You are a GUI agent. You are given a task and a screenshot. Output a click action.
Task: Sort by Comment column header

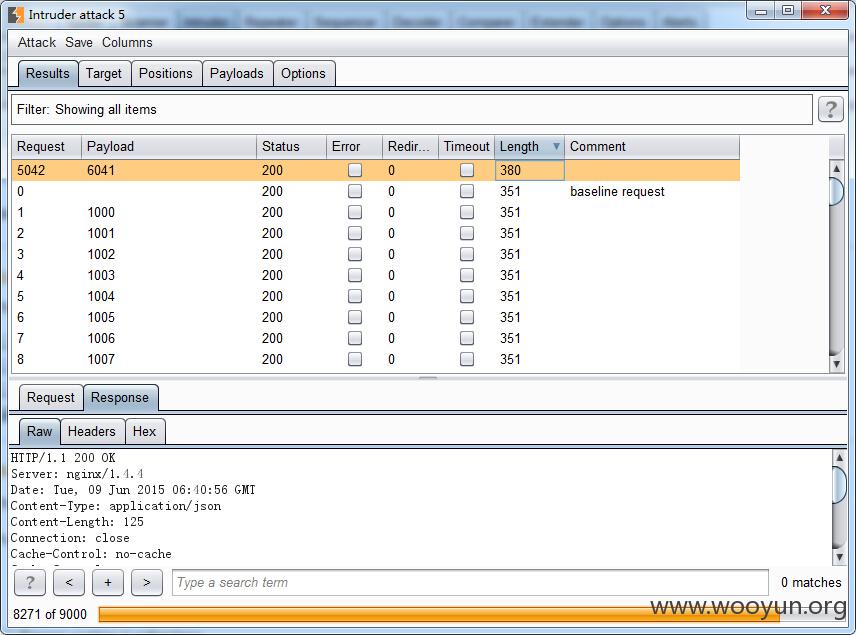[x=652, y=146]
